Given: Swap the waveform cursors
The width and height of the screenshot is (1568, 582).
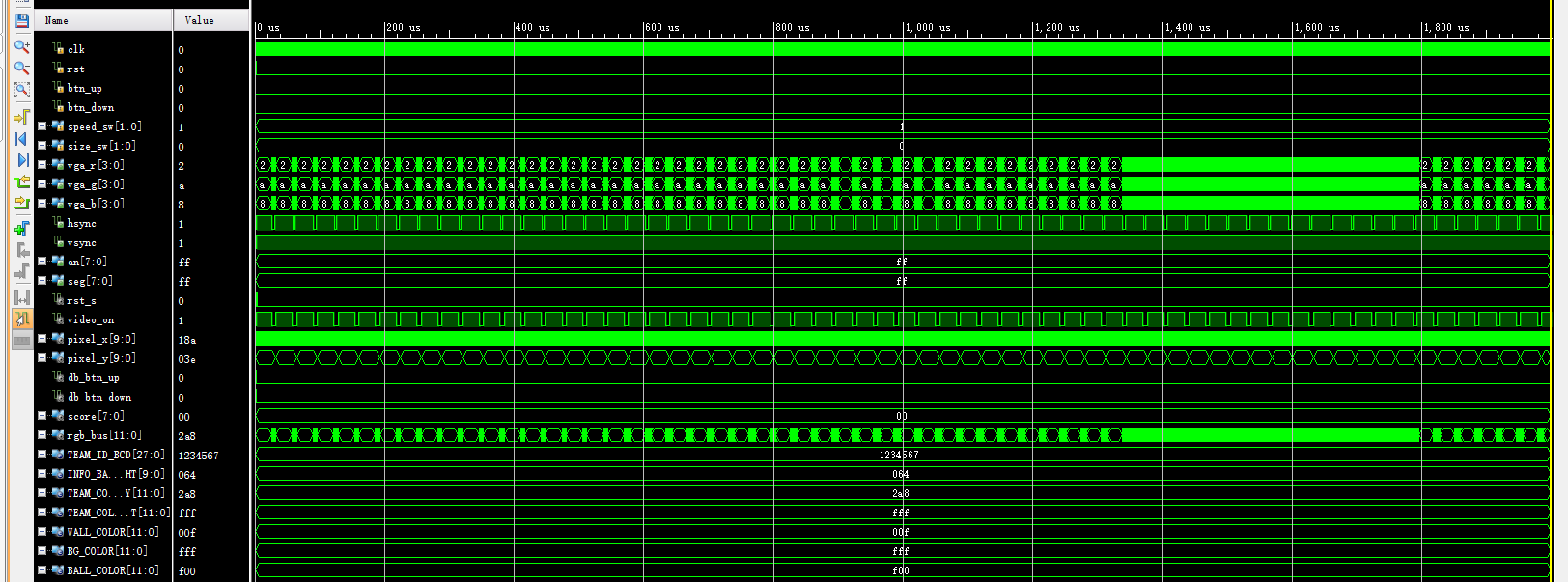Looking at the screenshot, I should click(21, 297).
